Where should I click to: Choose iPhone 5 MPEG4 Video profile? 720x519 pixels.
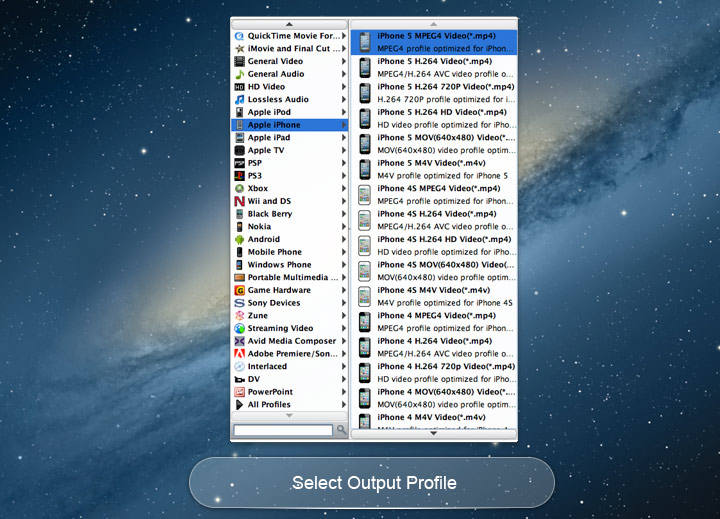pyautogui.click(x=434, y=42)
